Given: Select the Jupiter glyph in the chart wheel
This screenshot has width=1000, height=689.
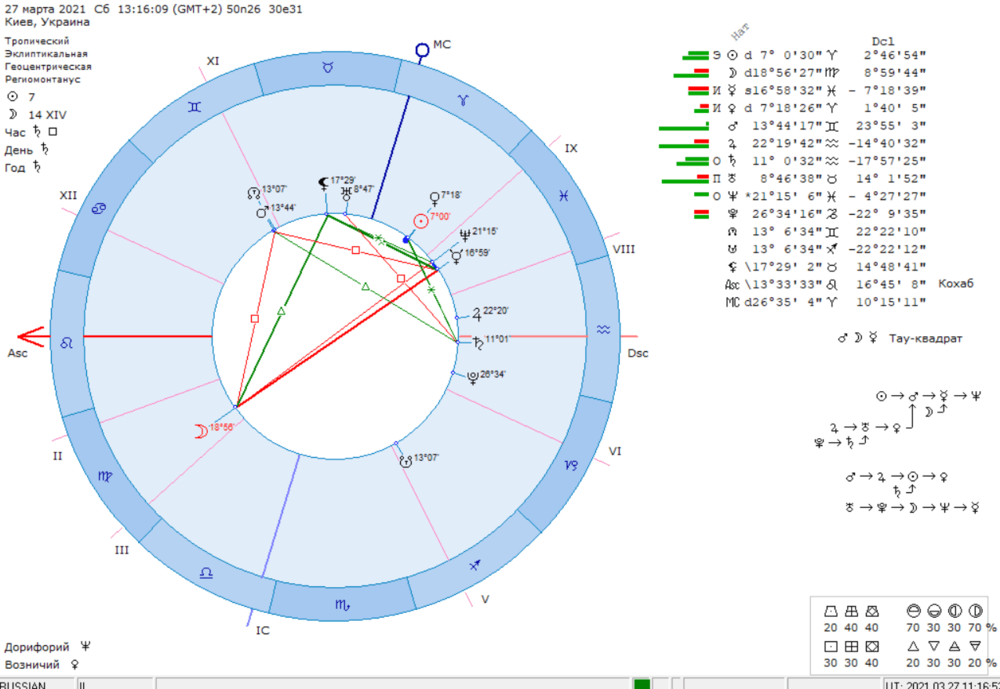Looking at the screenshot, I should [477, 313].
